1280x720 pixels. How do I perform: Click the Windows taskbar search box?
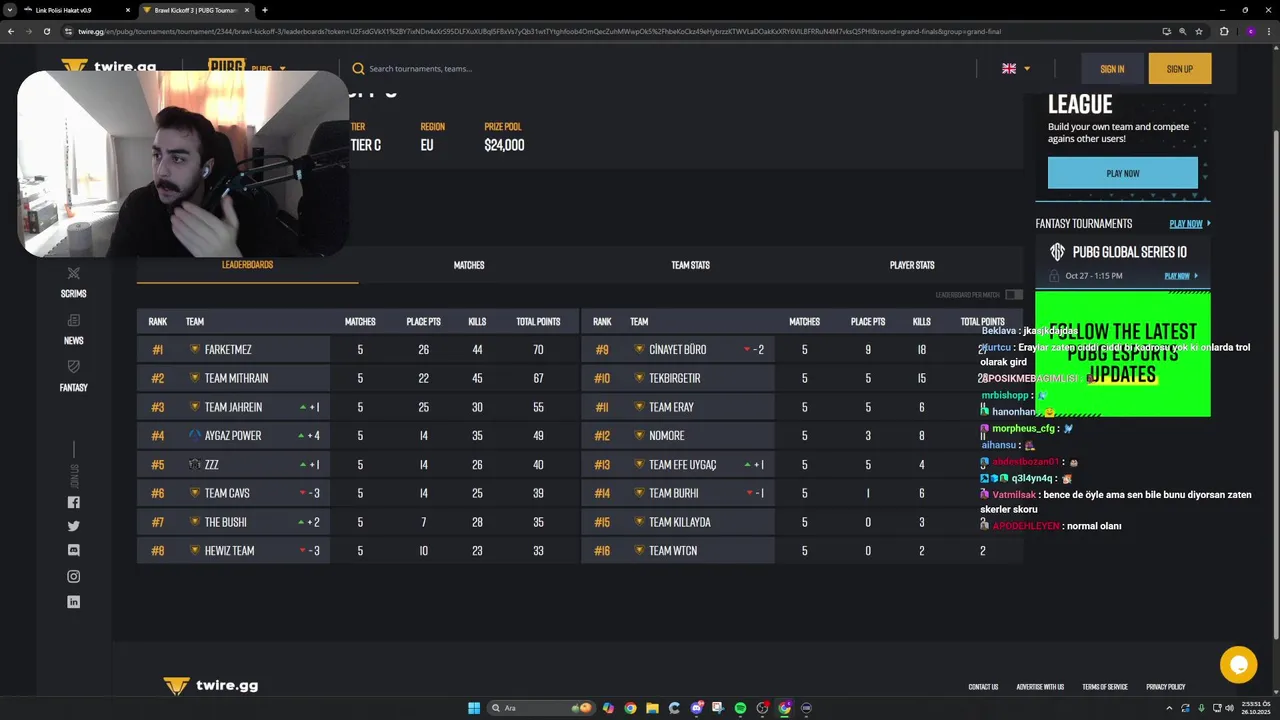541,708
